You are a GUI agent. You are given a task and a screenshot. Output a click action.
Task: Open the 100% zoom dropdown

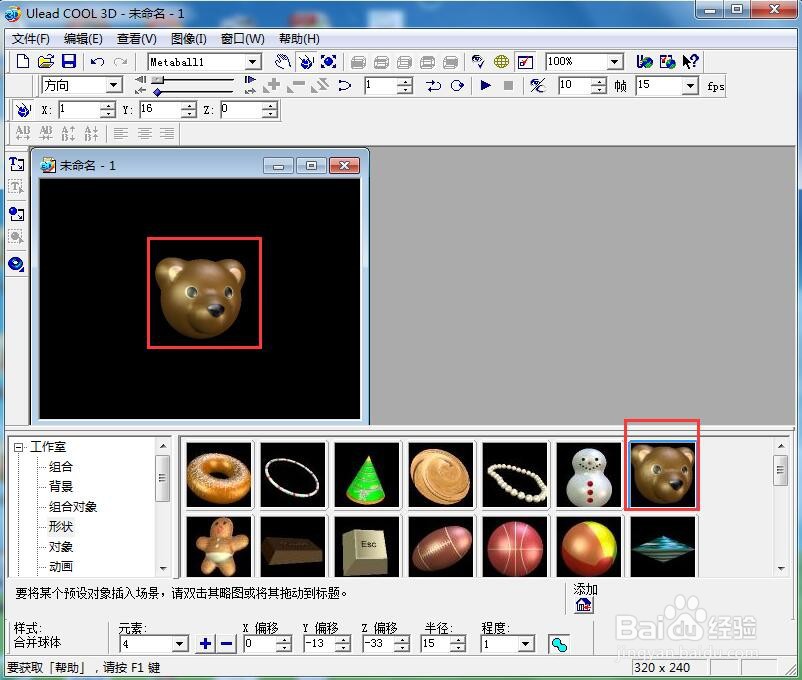[x=614, y=62]
